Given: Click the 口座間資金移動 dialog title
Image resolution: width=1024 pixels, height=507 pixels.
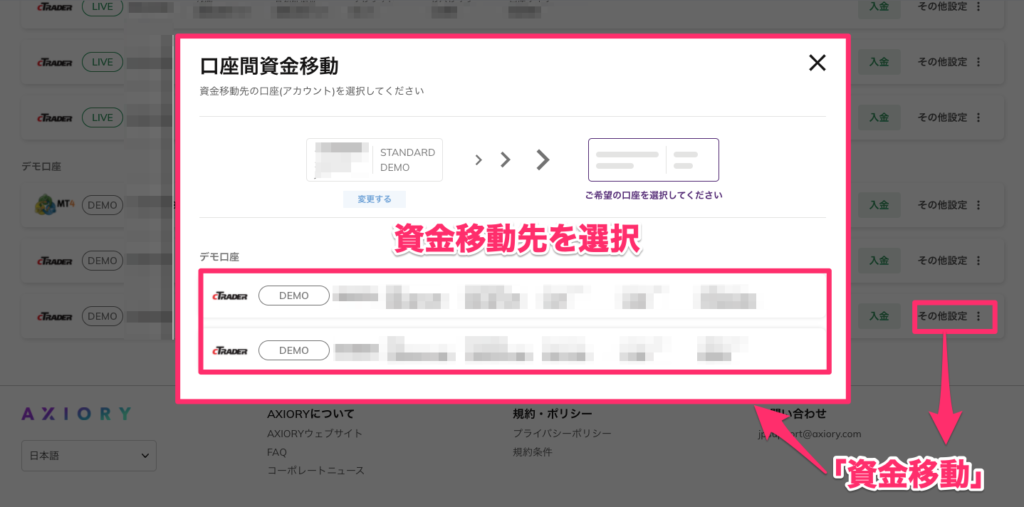Looking at the screenshot, I should tap(268, 67).
